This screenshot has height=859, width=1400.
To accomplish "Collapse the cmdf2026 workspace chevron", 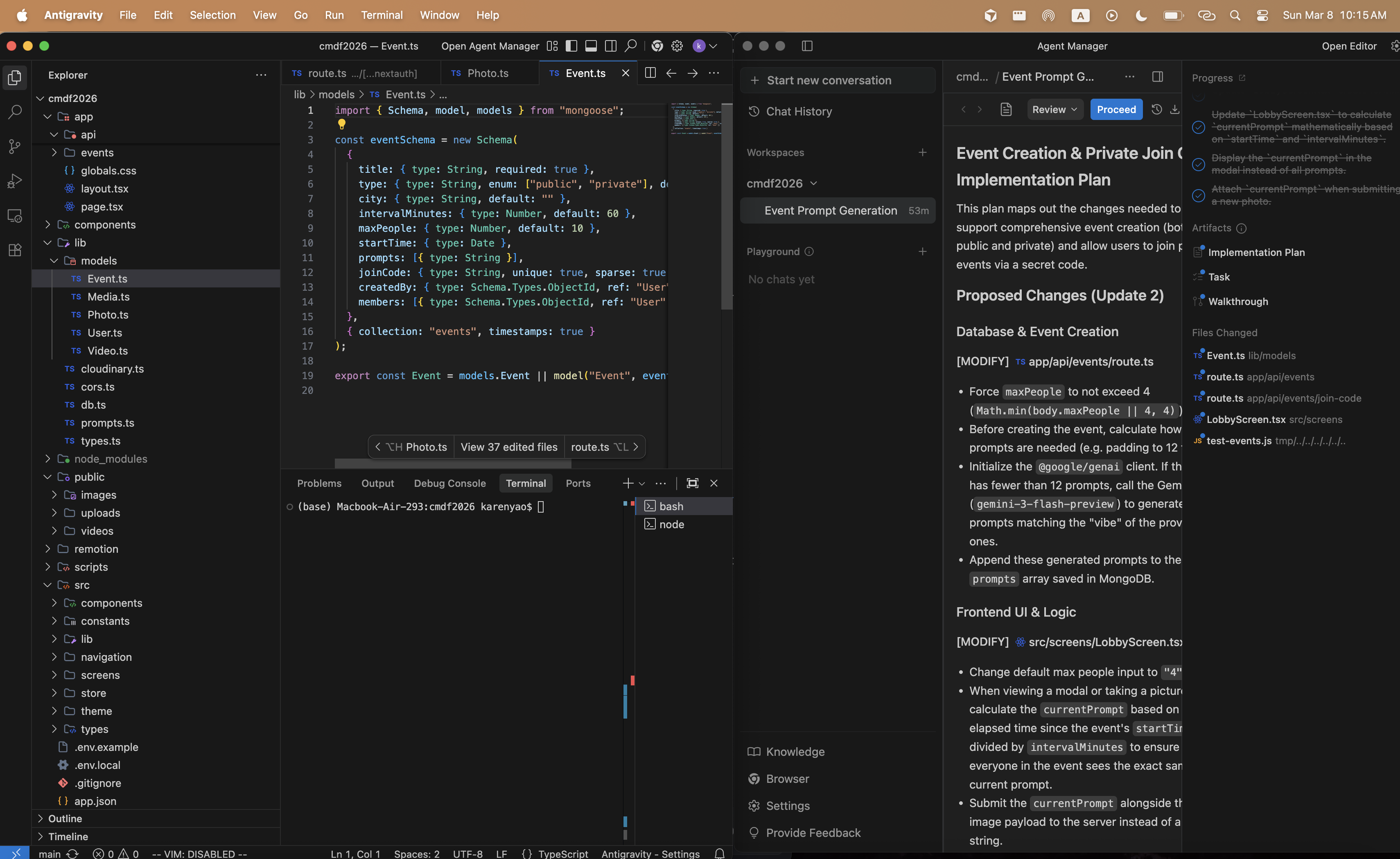I will click(x=814, y=183).
